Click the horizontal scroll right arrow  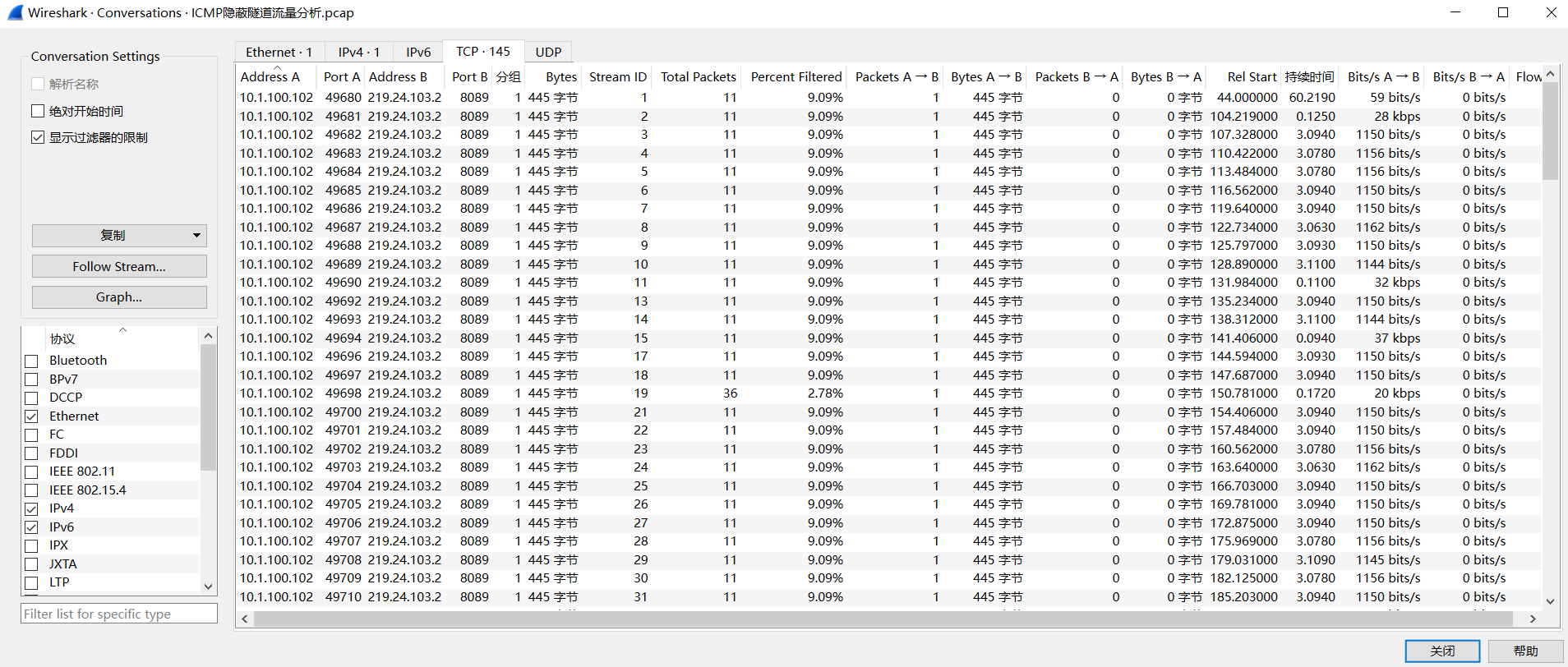click(1533, 619)
